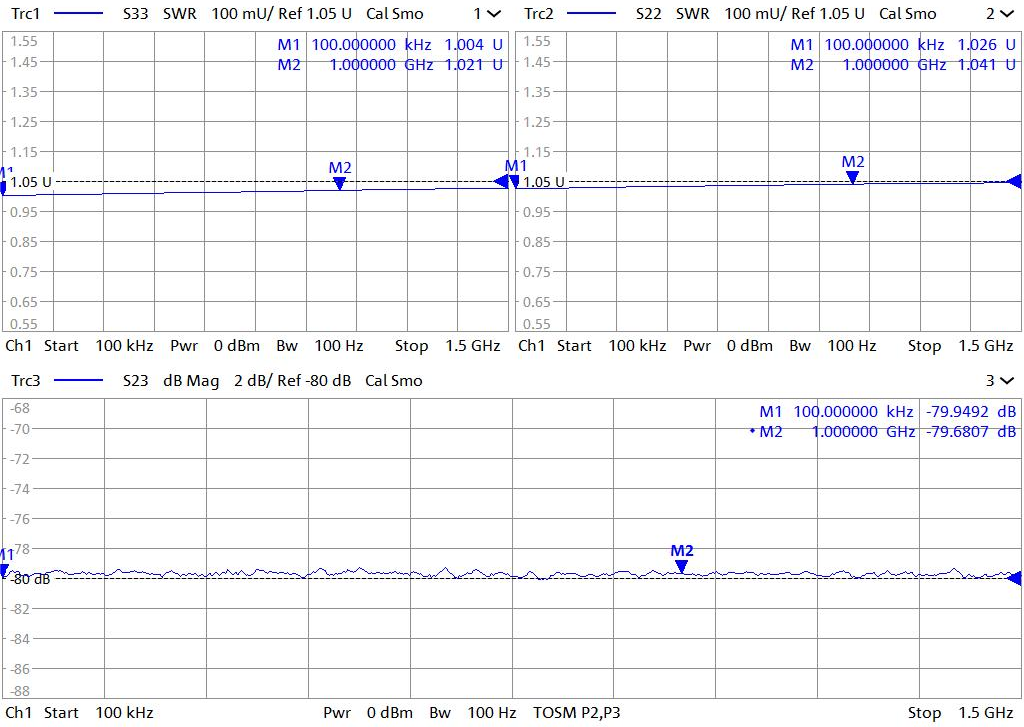Open the diagram 1 dropdown chevron
The image size is (1024, 727).
(x=494, y=14)
